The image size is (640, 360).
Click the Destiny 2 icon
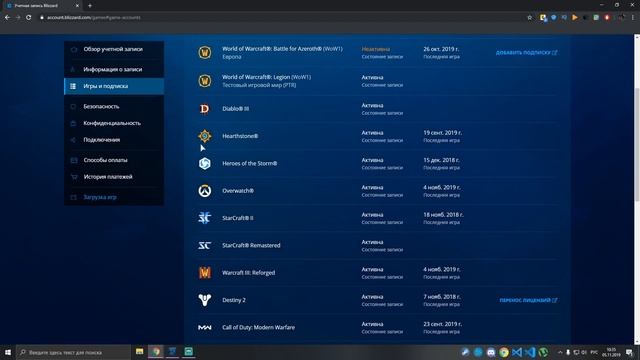pos(205,300)
